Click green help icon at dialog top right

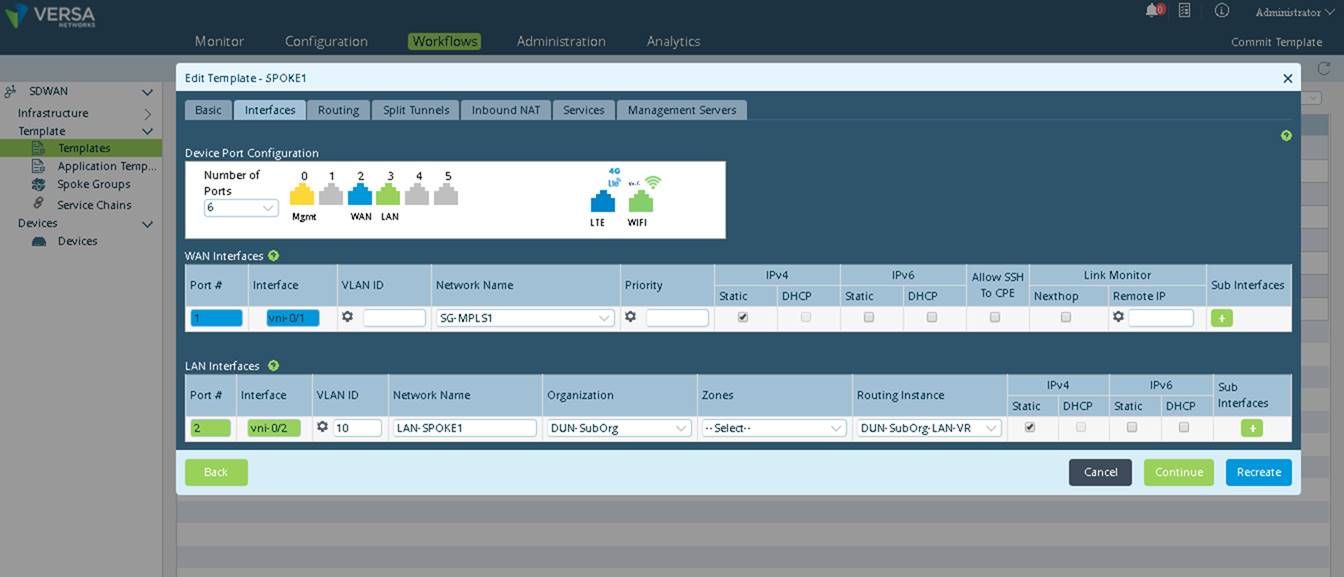click(1286, 135)
